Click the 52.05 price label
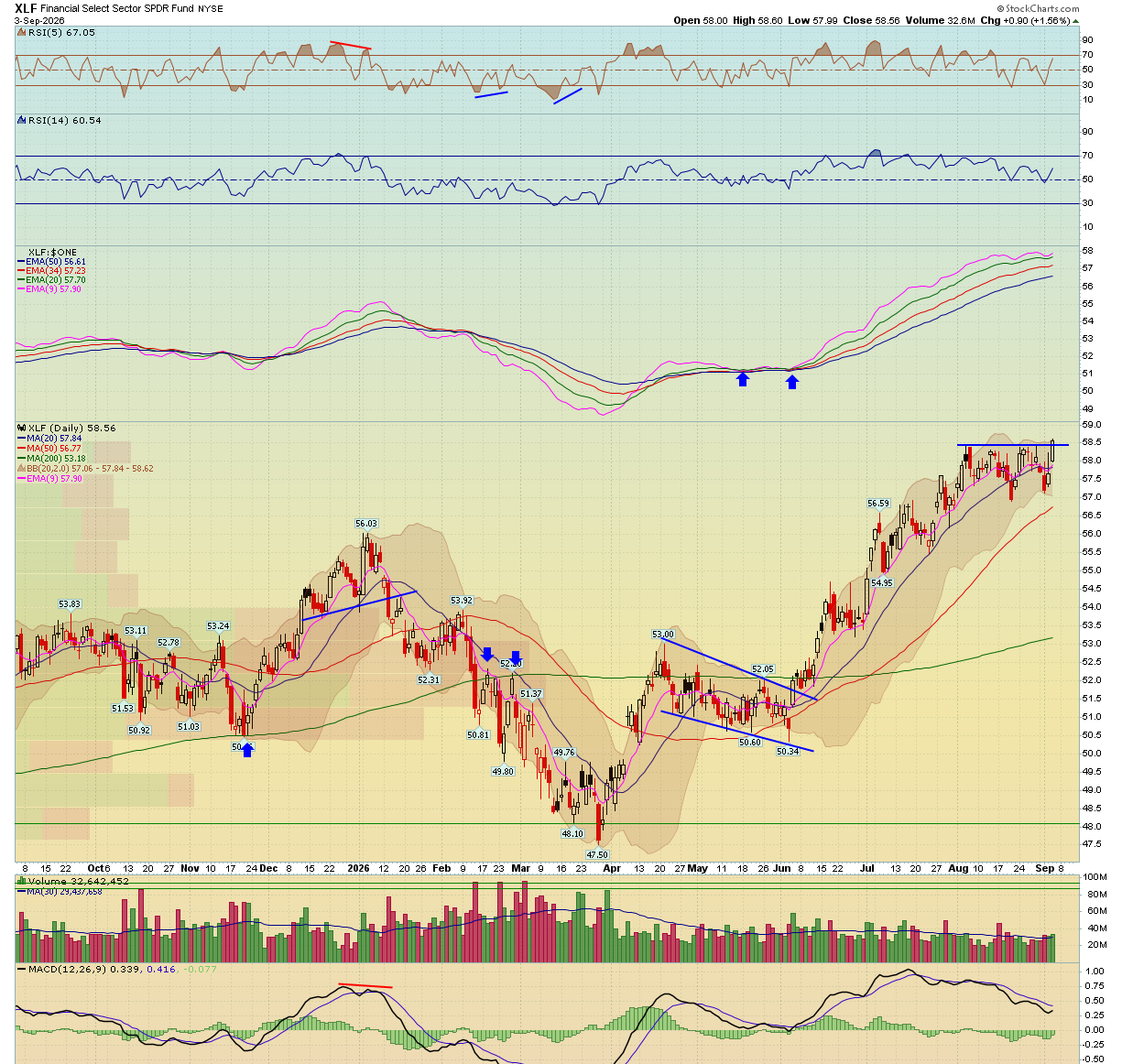Viewport: 1122px width, 1064px height. click(x=763, y=669)
